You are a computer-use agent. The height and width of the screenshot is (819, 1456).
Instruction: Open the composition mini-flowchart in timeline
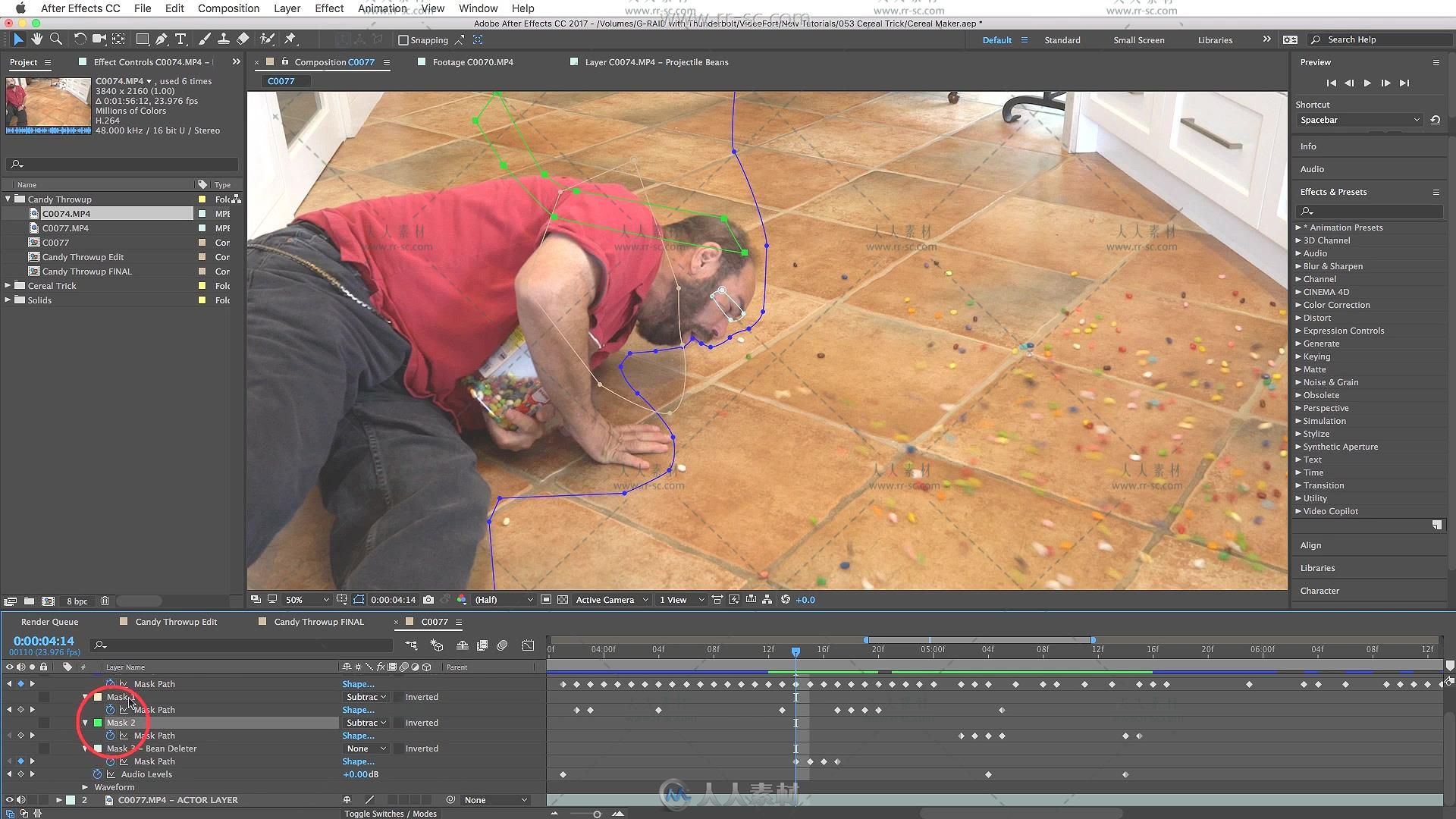[411, 645]
